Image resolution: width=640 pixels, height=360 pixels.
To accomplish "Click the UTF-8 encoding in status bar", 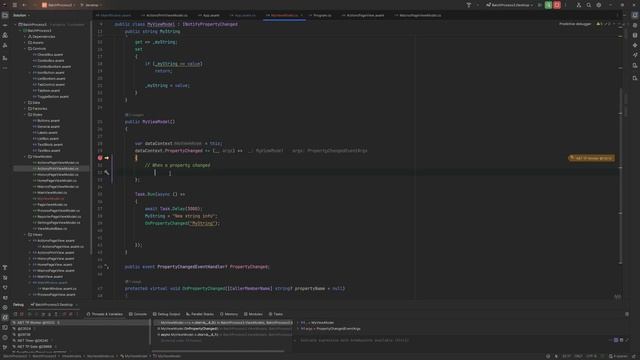I will 591,356.
